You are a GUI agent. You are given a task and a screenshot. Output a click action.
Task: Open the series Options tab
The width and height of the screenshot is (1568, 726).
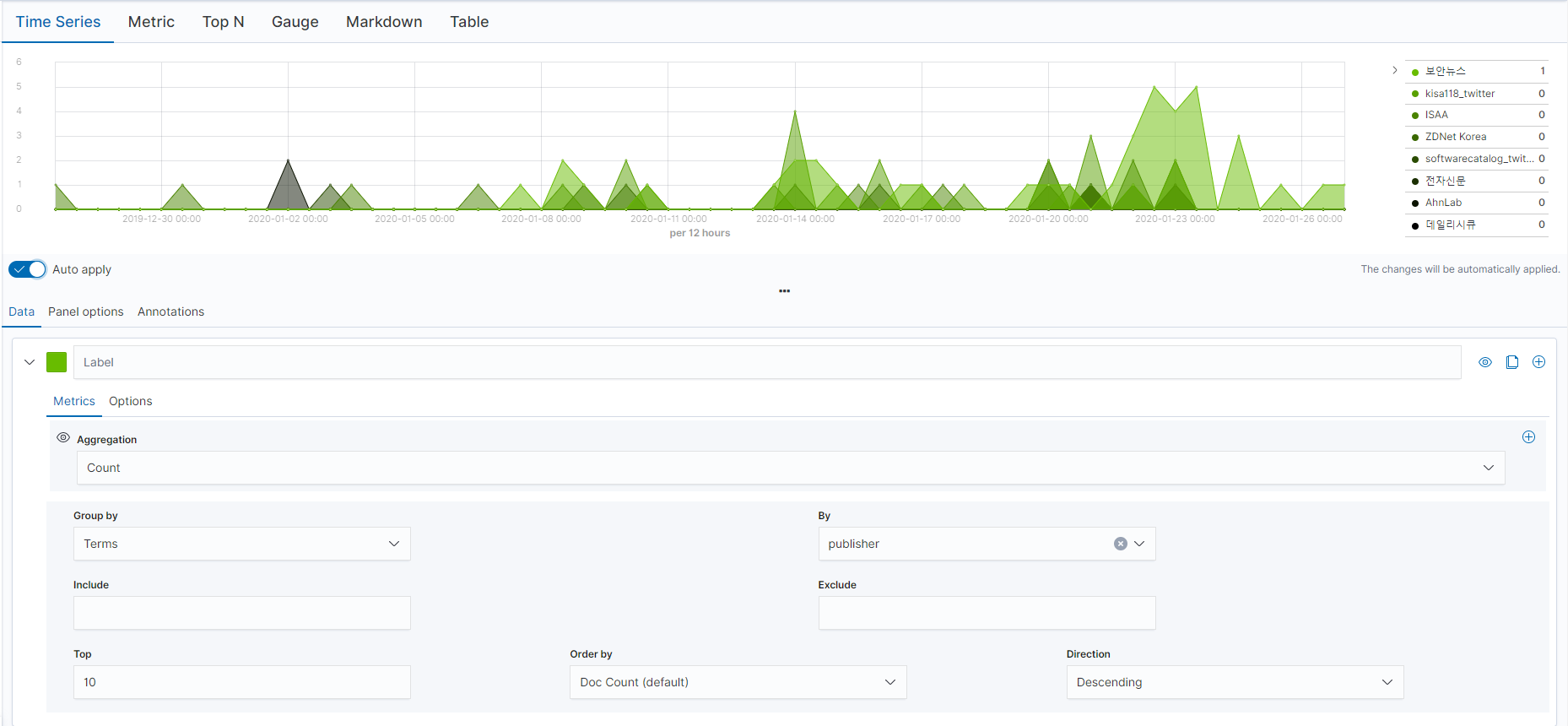131,401
